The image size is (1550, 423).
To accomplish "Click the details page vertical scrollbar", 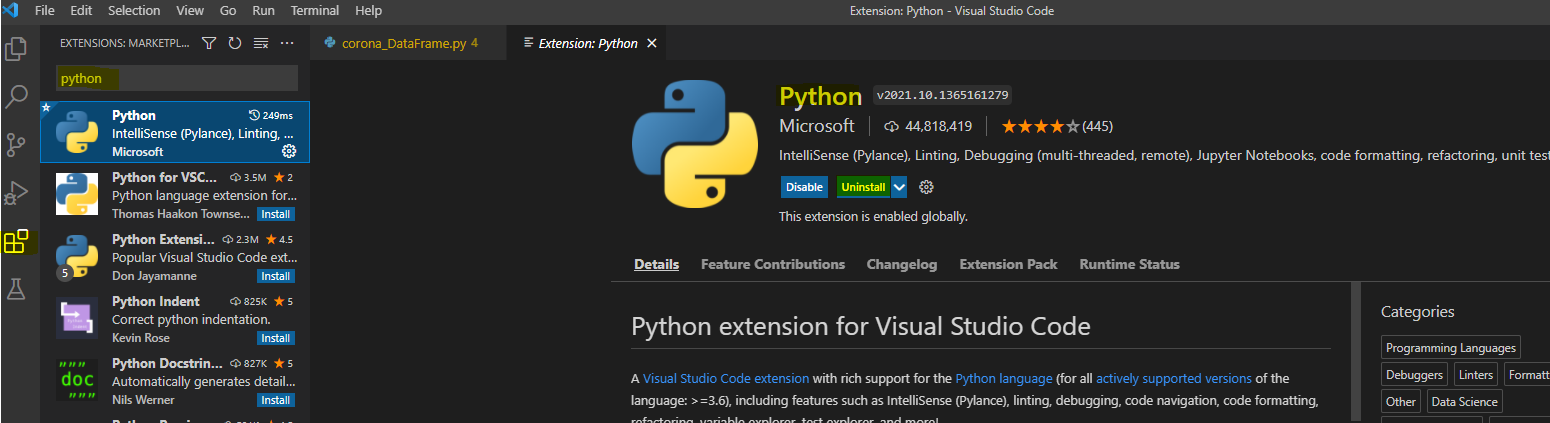I will (1356, 352).
